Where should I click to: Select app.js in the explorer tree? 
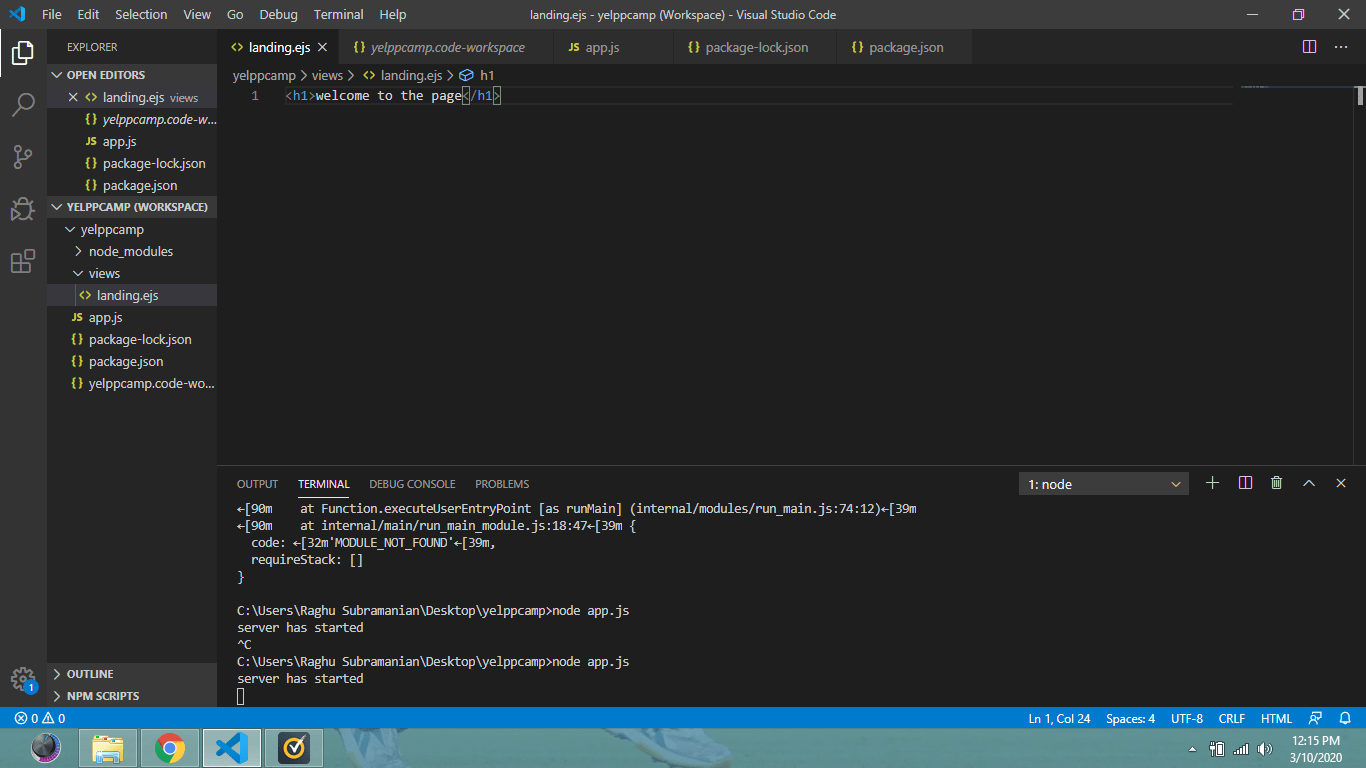click(107, 317)
